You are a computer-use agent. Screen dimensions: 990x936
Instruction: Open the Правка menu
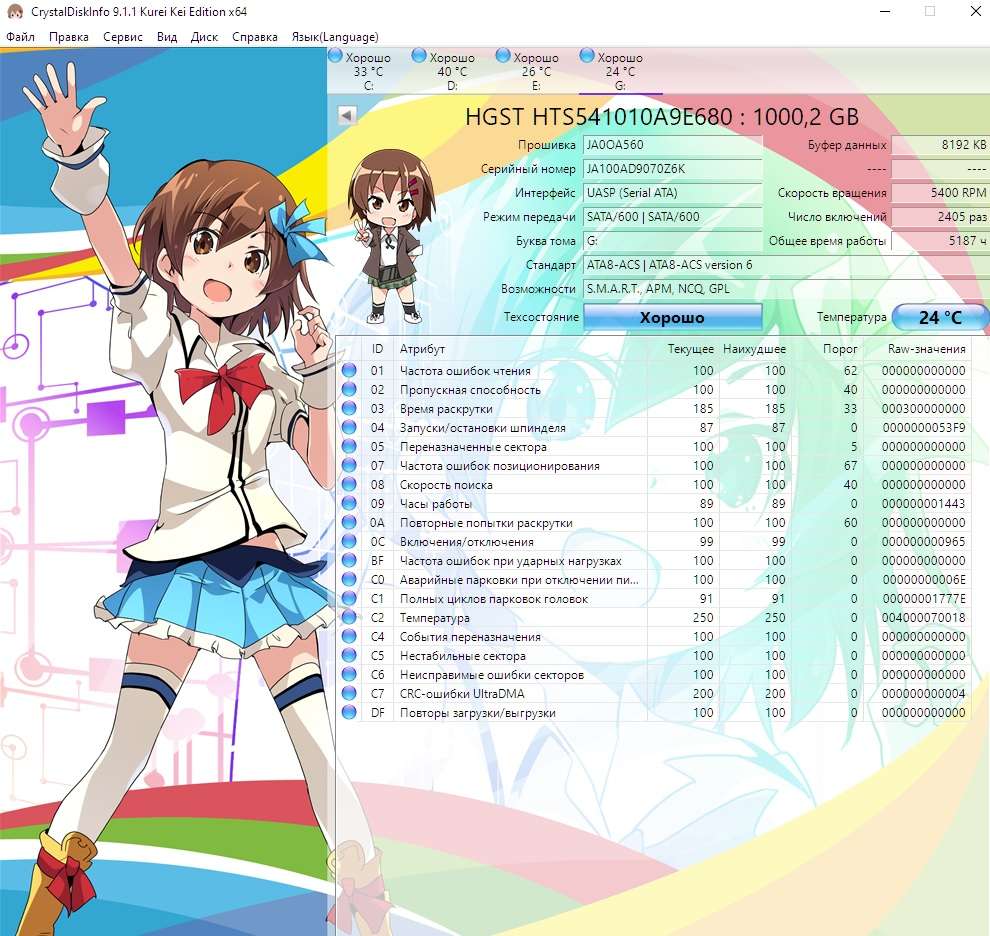click(69, 37)
